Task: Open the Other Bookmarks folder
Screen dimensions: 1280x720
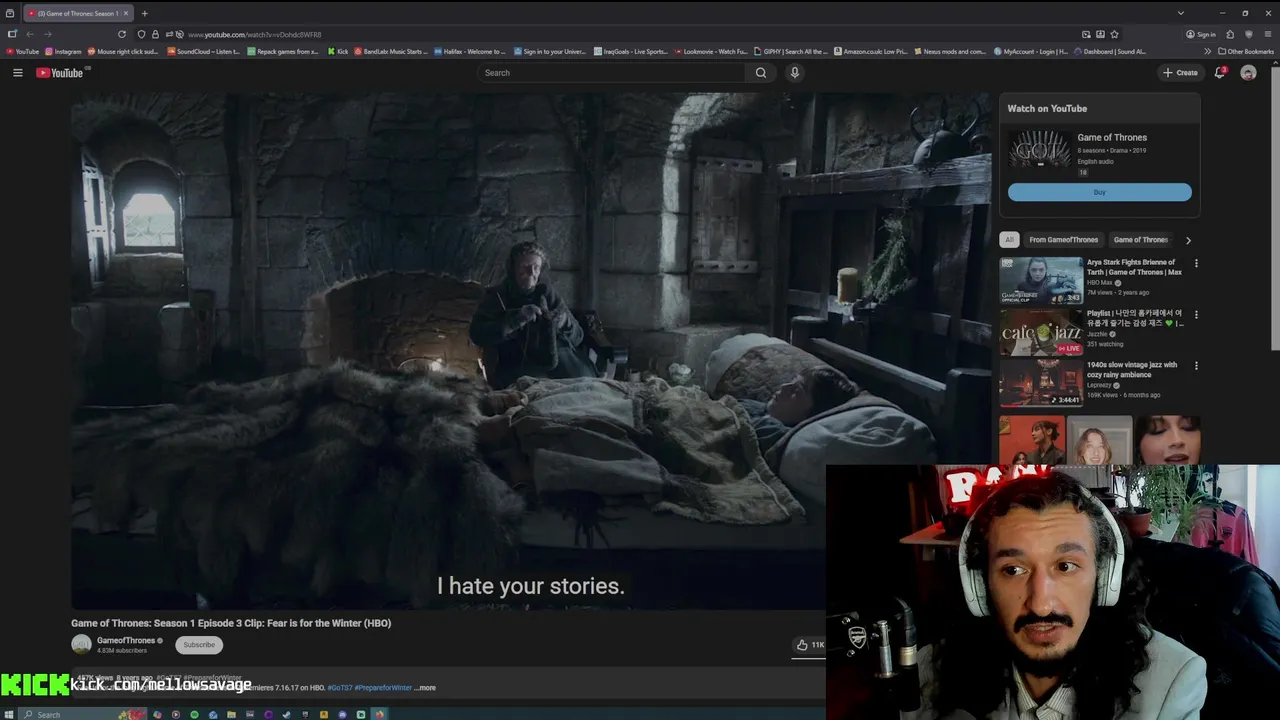Action: click(x=1245, y=51)
